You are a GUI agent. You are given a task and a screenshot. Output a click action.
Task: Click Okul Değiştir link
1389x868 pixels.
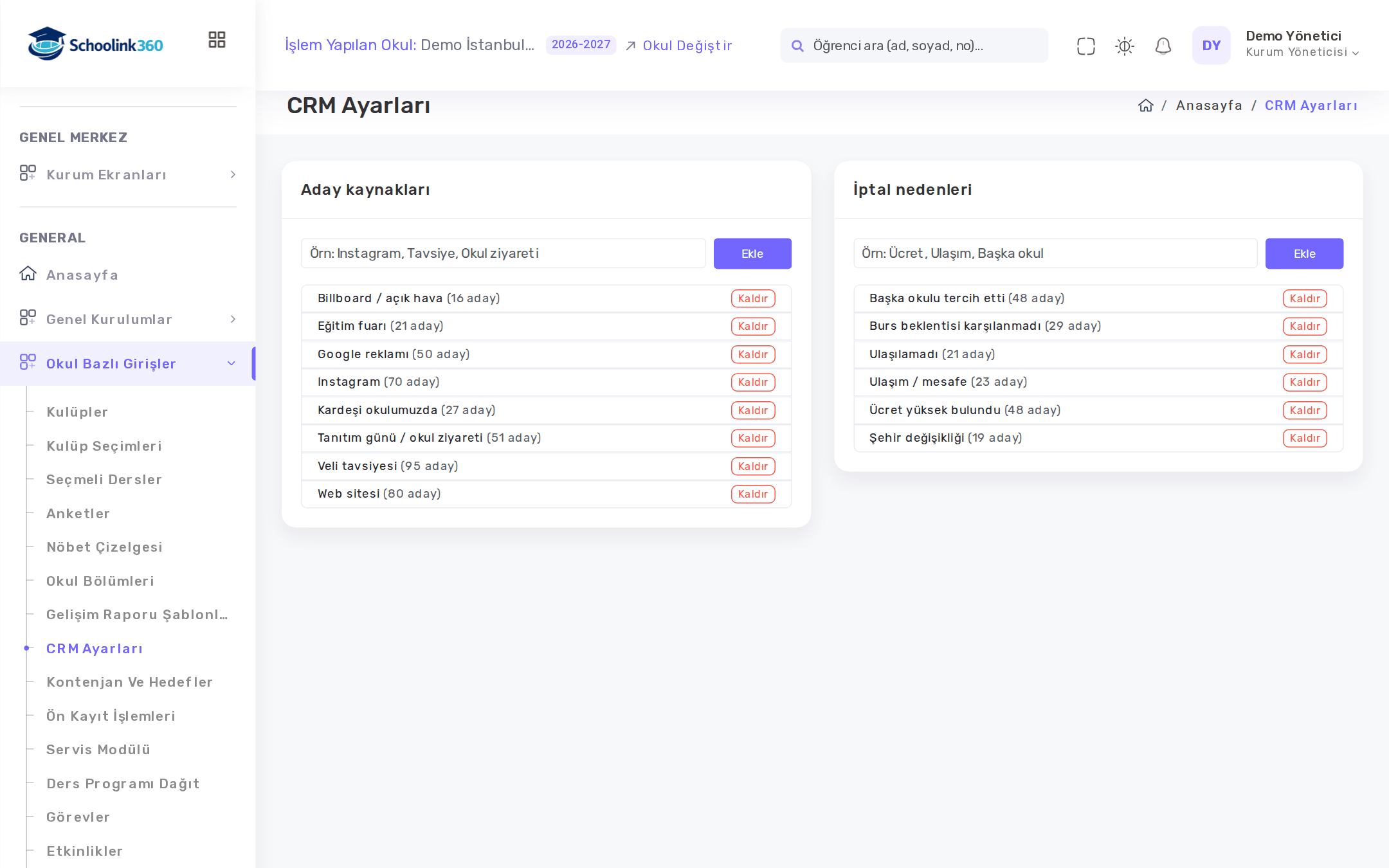click(687, 46)
